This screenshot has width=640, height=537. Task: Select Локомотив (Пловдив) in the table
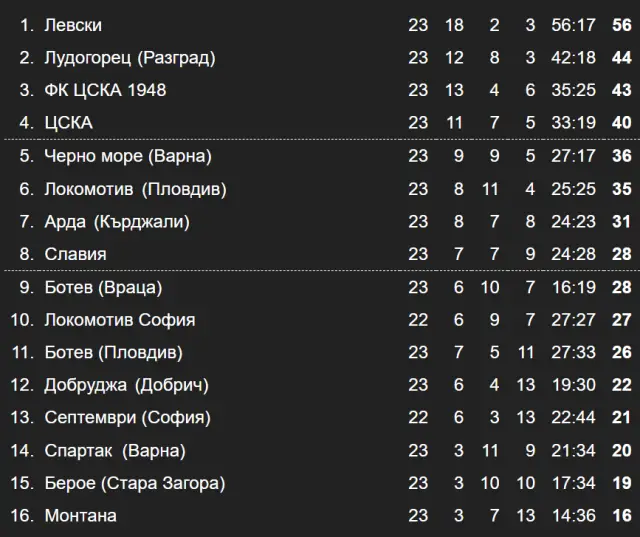coord(135,189)
